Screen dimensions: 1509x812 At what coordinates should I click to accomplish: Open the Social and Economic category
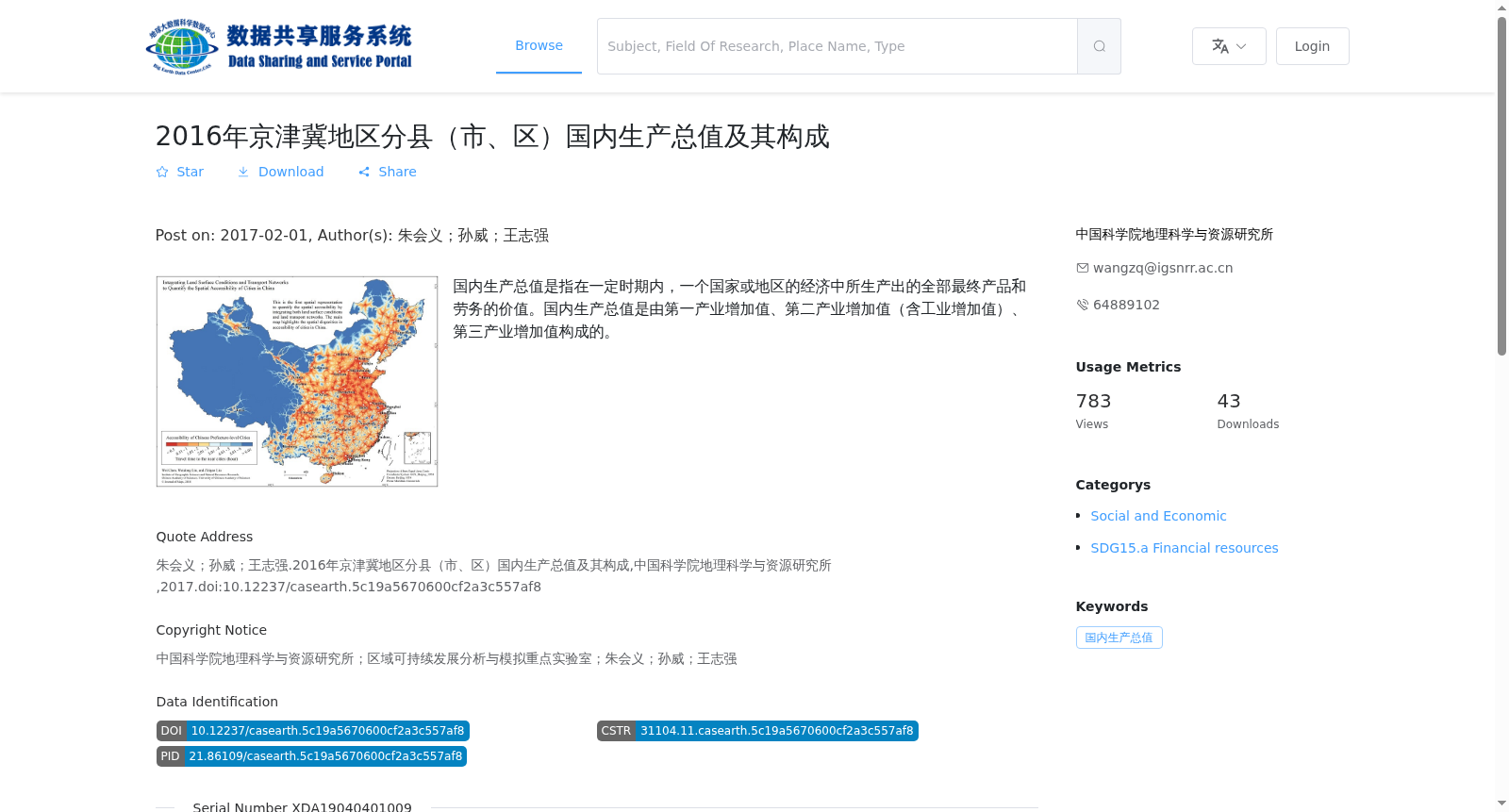[x=1158, y=516]
